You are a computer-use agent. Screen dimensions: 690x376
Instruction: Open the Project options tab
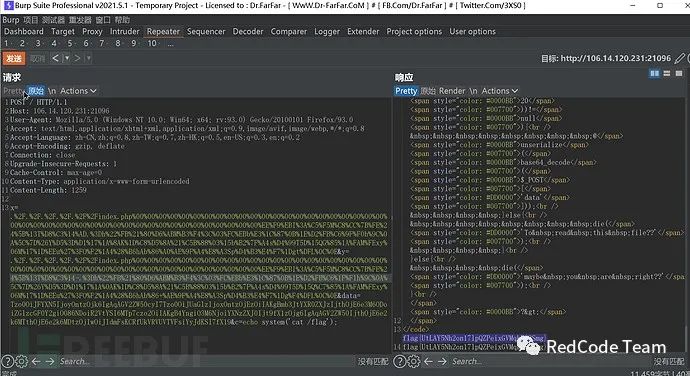[x=414, y=31]
